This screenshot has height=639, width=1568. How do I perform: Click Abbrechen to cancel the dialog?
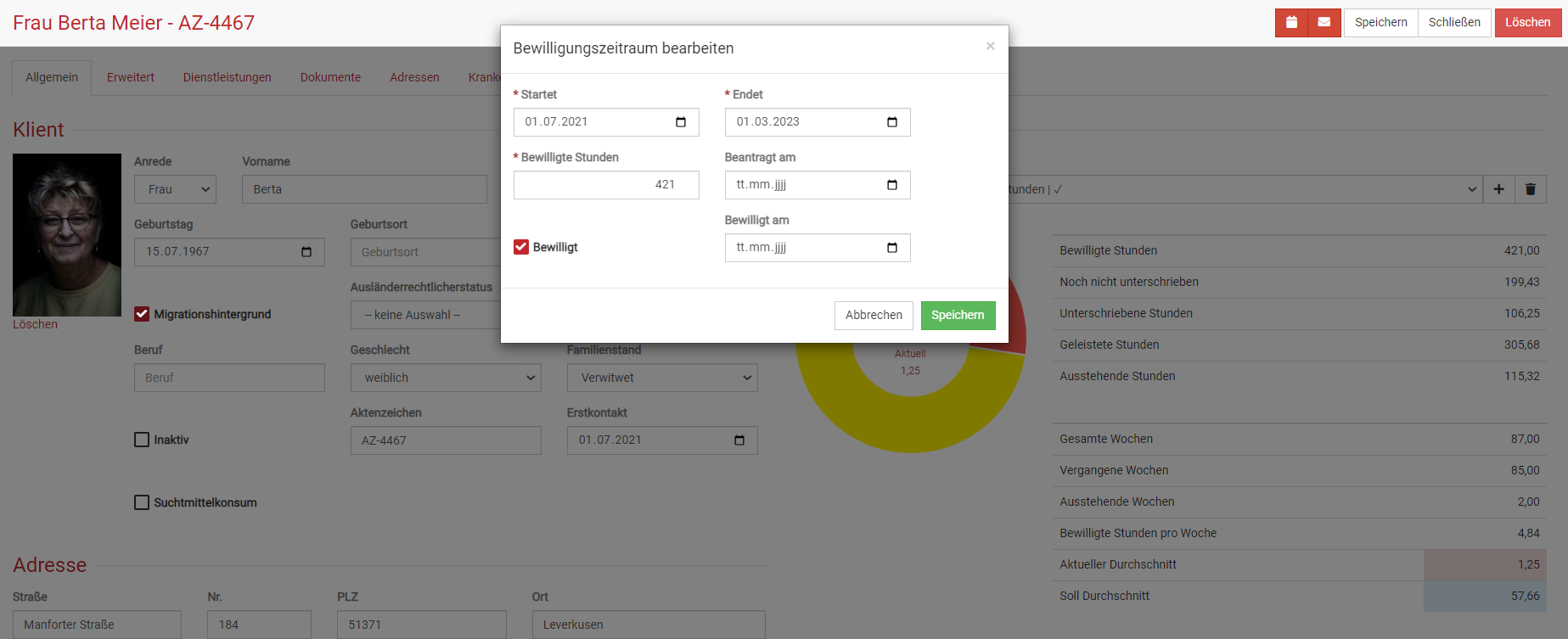click(874, 315)
